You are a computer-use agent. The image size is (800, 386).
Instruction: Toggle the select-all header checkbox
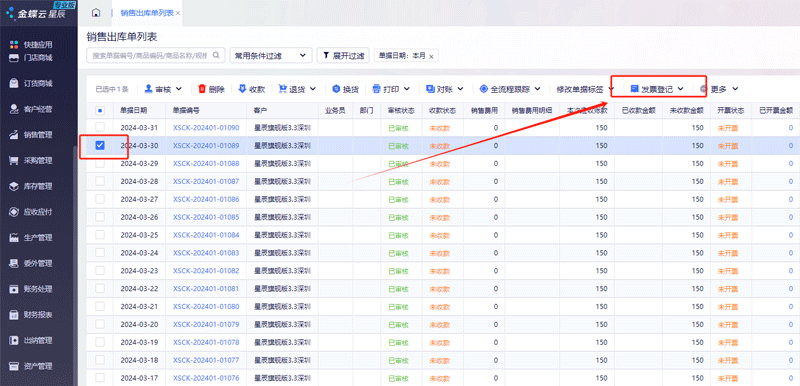pos(100,110)
